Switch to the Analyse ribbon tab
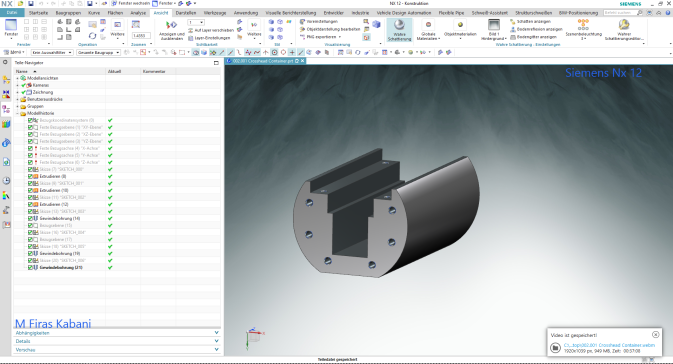The image size is (673, 364). pyautogui.click(x=138, y=13)
